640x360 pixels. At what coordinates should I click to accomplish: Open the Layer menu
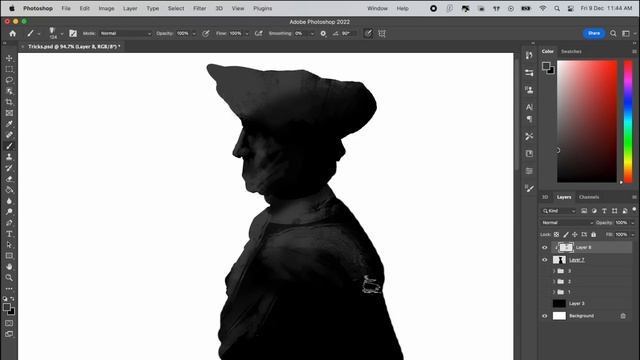pos(130,8)
